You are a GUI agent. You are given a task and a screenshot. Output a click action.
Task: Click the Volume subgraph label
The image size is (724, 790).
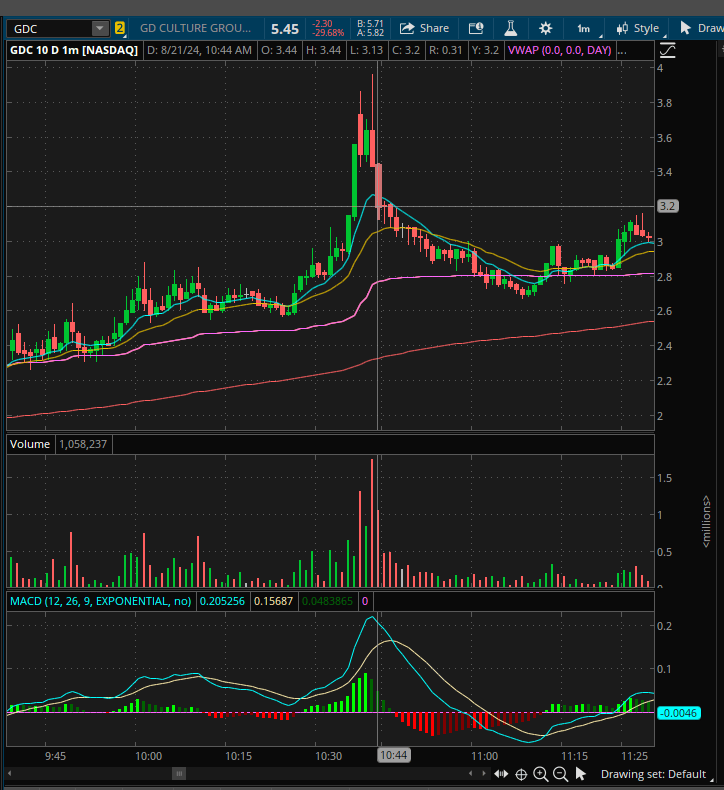30,444
